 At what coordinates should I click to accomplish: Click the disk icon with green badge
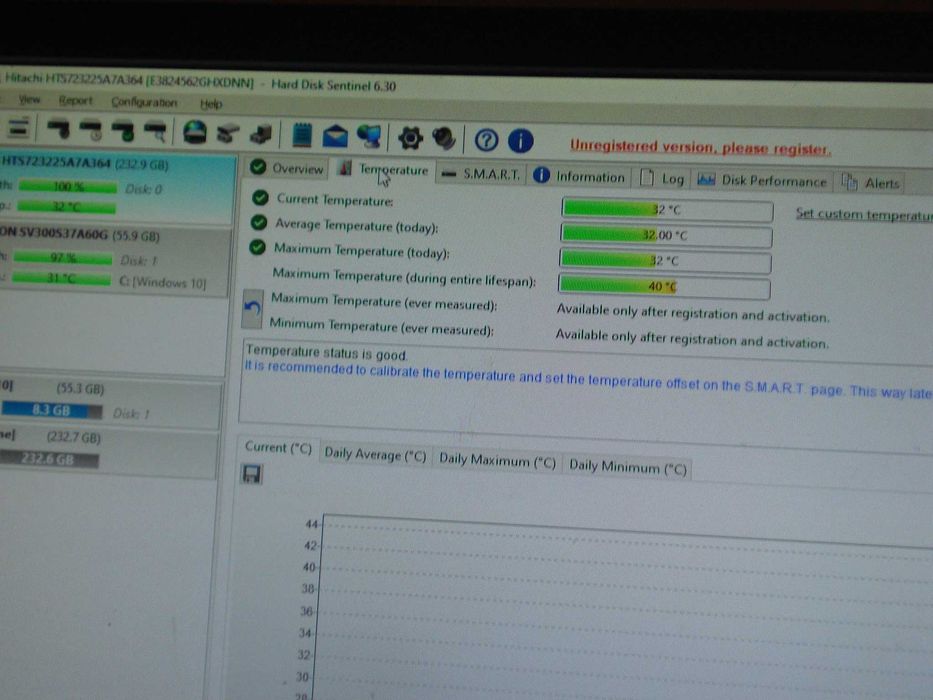(123, 130)
